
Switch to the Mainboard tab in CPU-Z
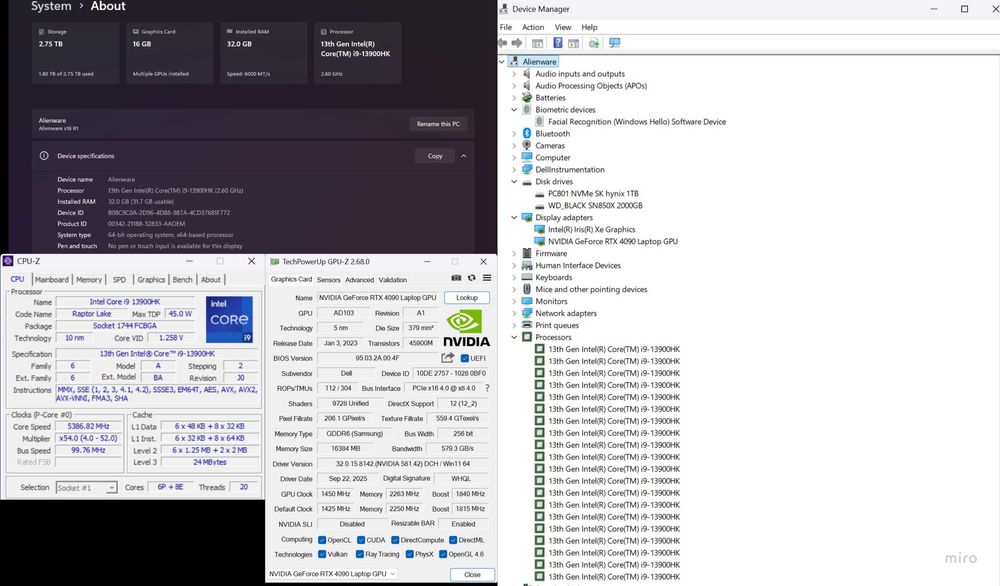[x=52, y=279]
